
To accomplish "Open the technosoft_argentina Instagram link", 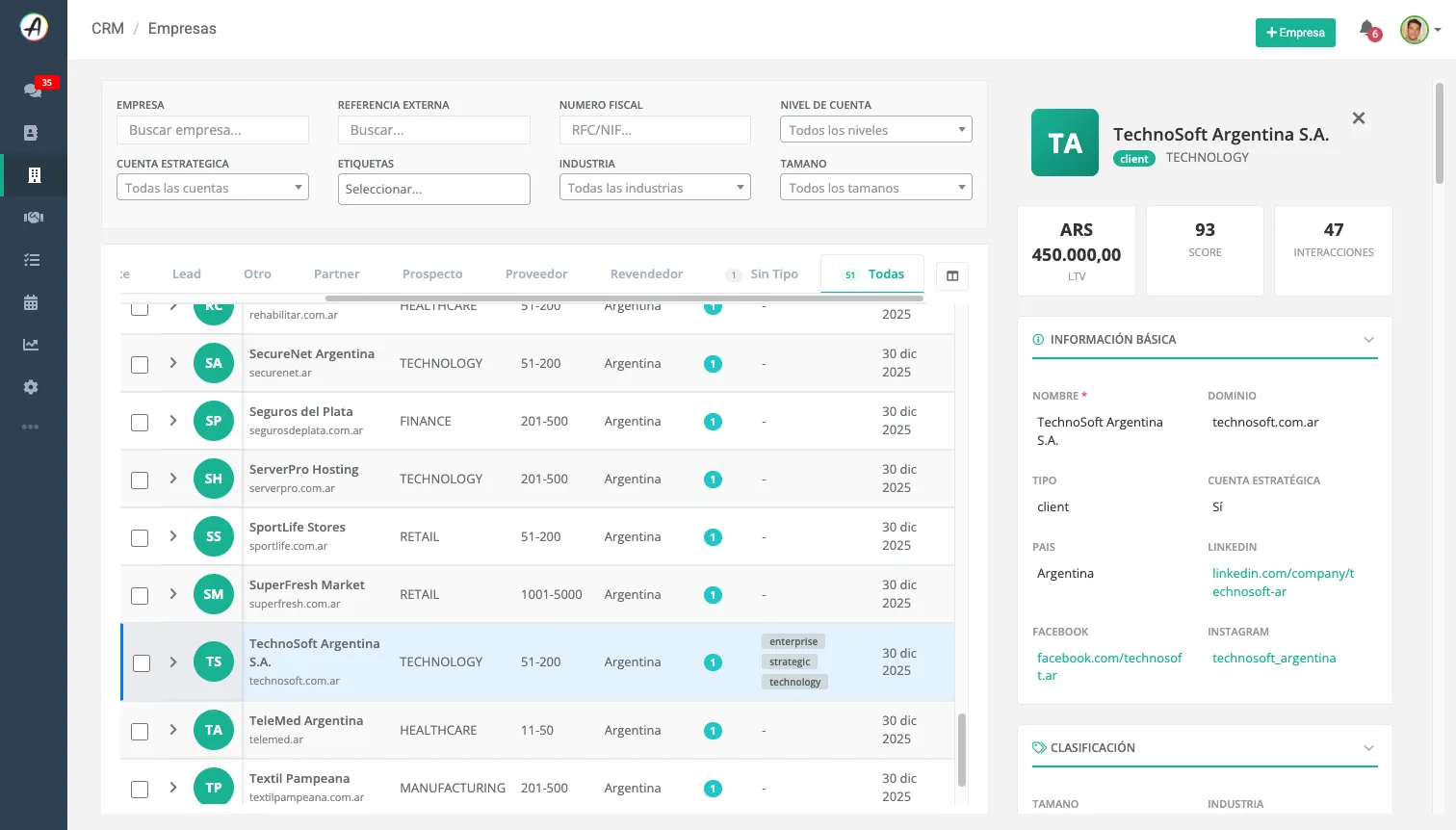I will [1274, 659].
